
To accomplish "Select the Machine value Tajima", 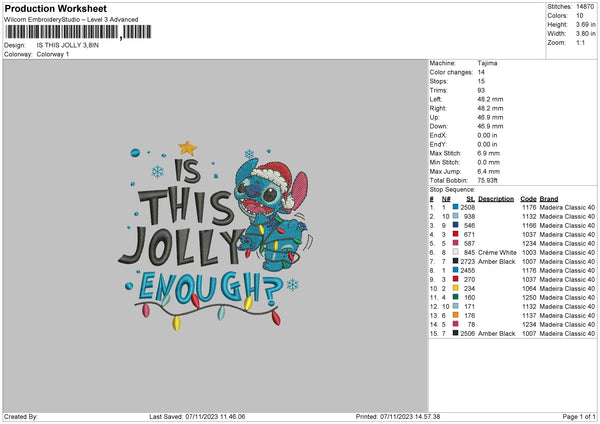I will click(x=487, y=63).
